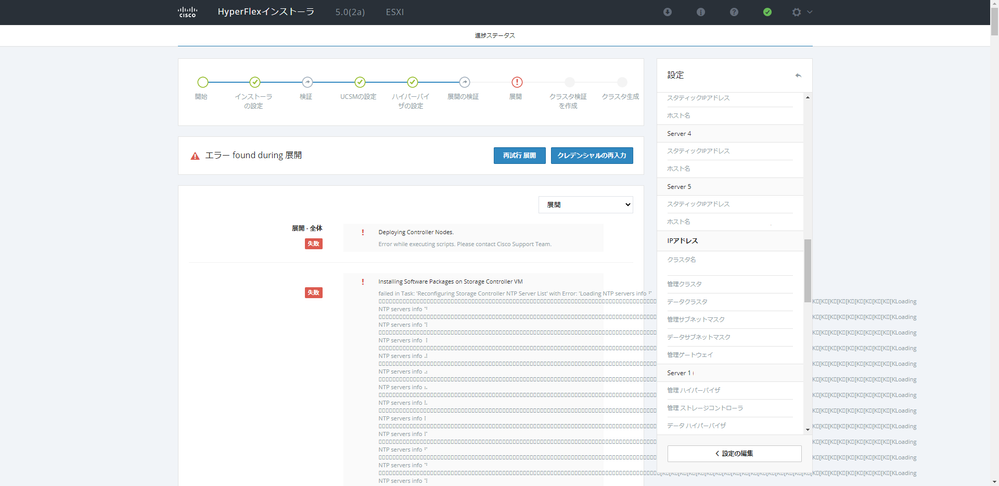Click the 再試行 展開 button

point(519,155)
